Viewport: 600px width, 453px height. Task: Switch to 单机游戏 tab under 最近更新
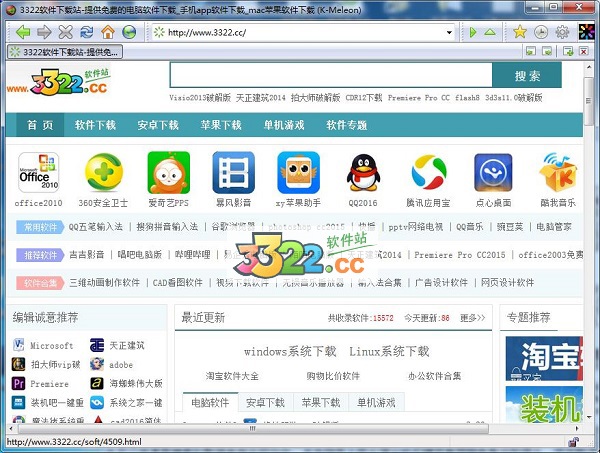pyautogui.click(x=376, y=402)
